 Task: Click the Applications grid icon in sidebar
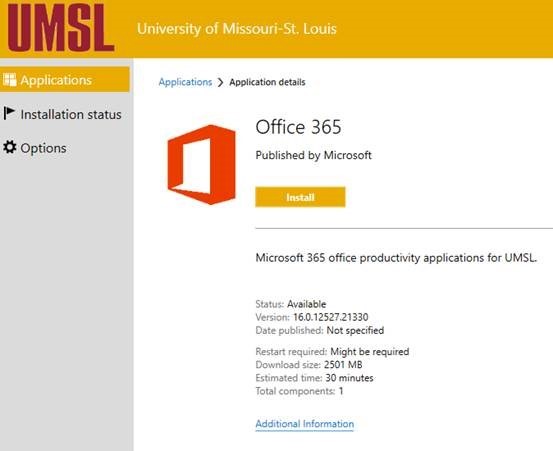point(10,80)
